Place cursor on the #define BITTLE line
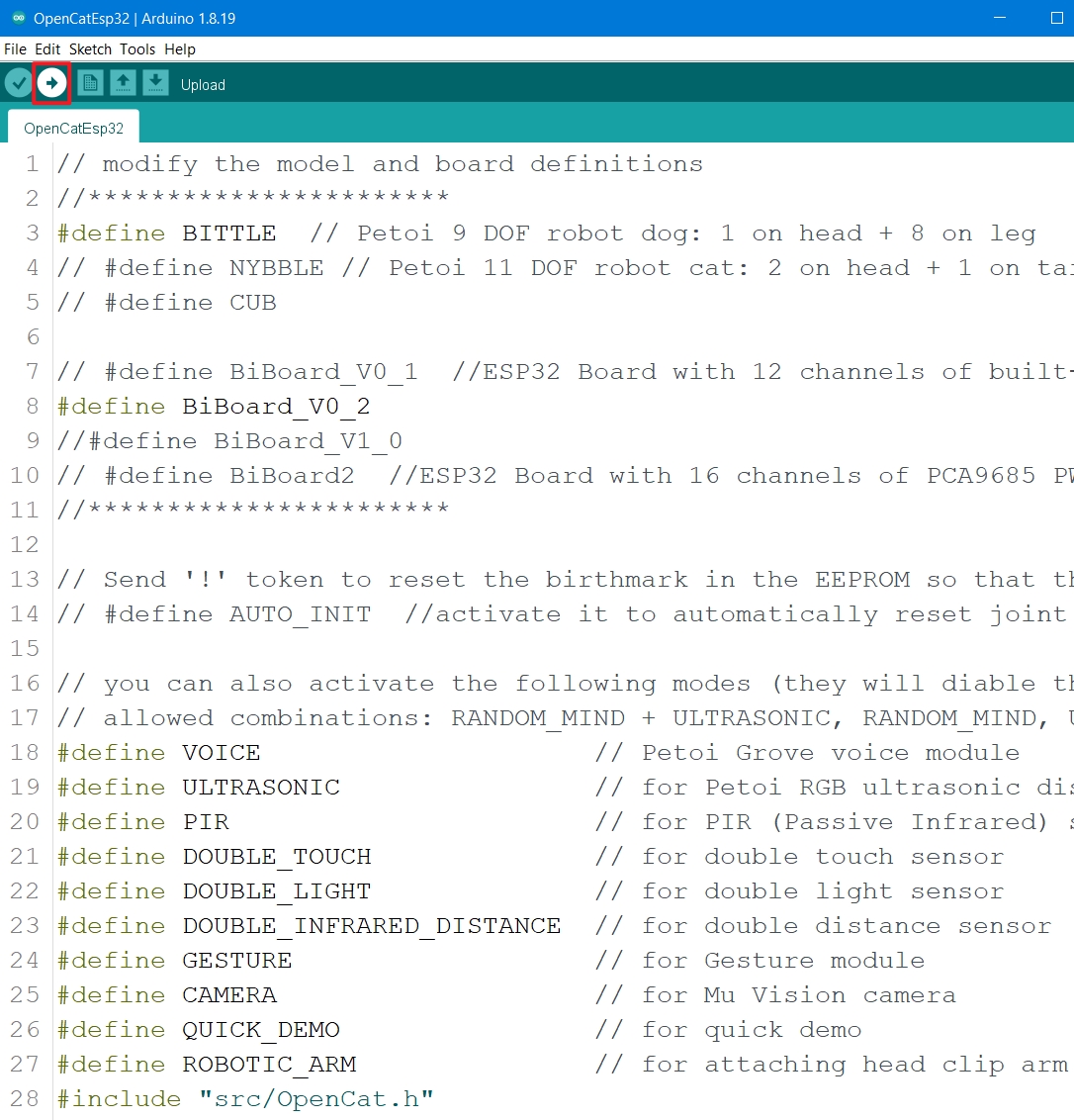The height and width of the screenshot is (1120, 1074). click(228, 233)
